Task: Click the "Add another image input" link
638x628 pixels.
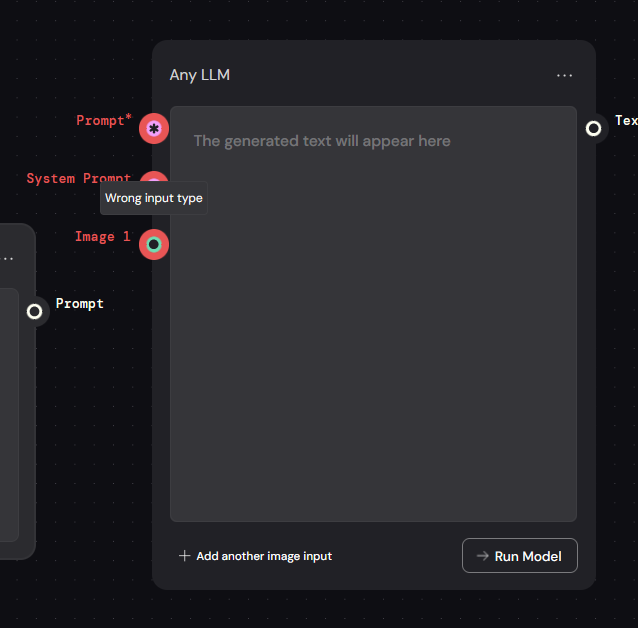Action: [x=264, y=556]
